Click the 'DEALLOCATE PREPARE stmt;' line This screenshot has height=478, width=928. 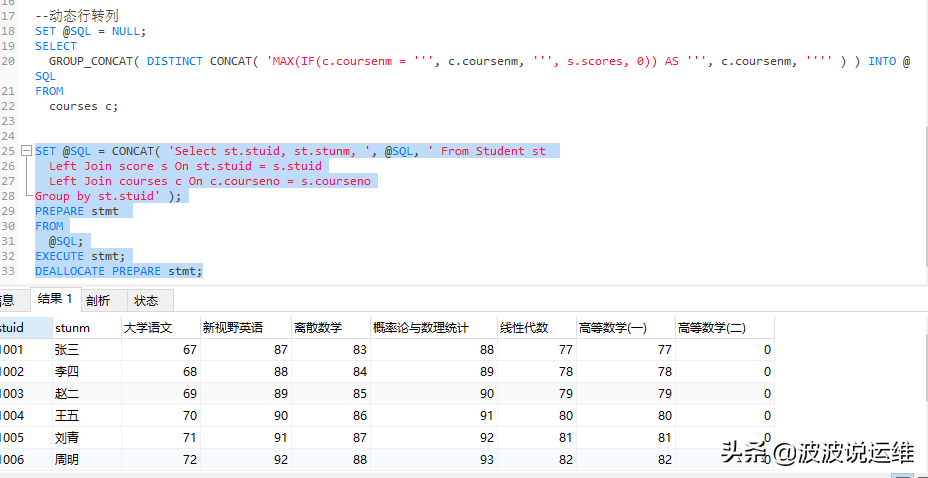point(119,272)
